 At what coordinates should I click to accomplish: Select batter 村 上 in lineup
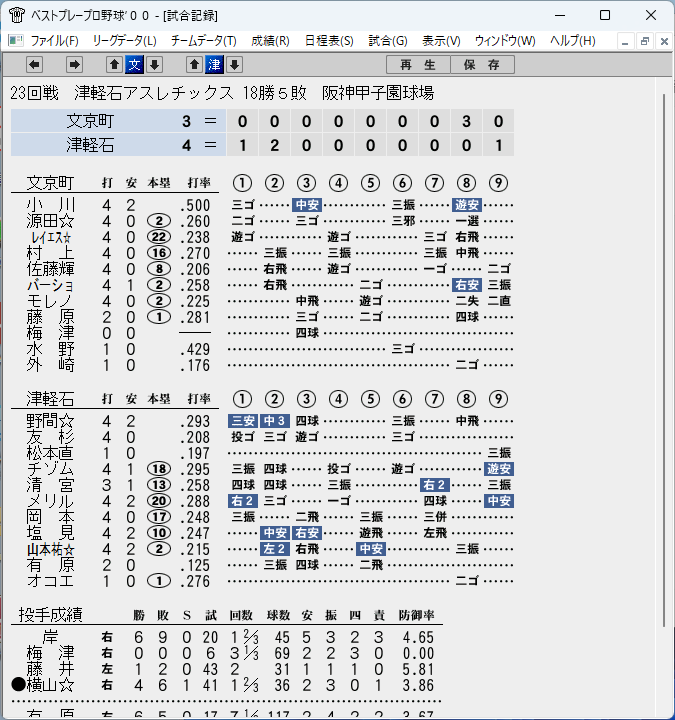[x=51, y=253]
